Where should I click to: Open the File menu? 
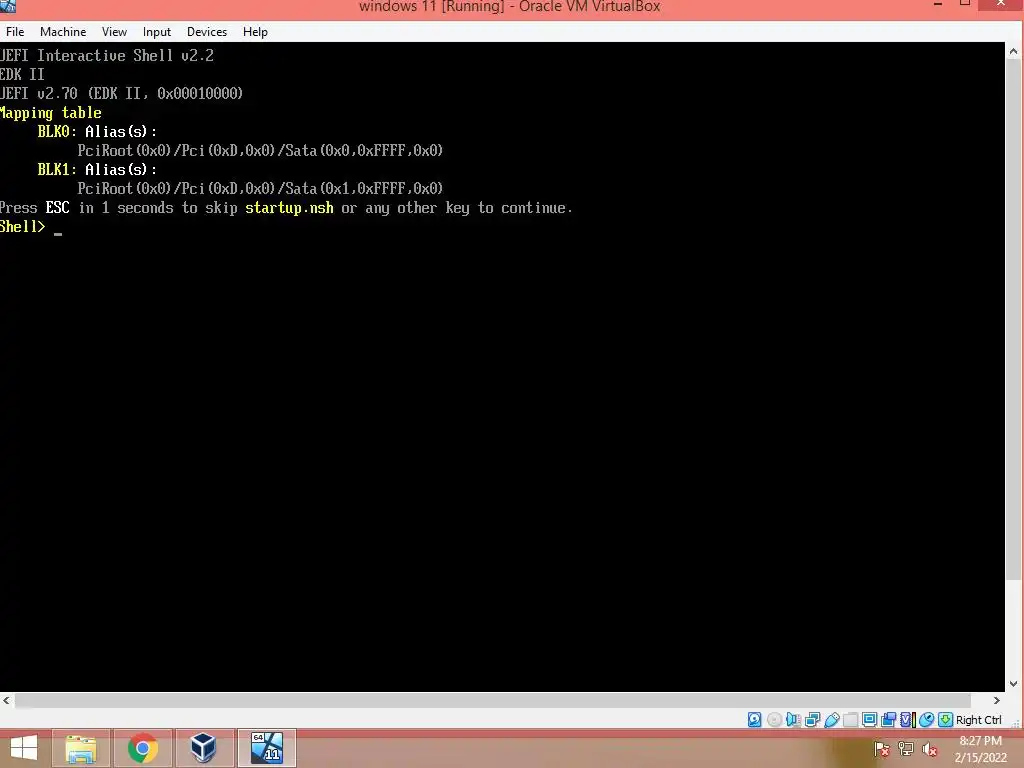[x=15, y=31]
